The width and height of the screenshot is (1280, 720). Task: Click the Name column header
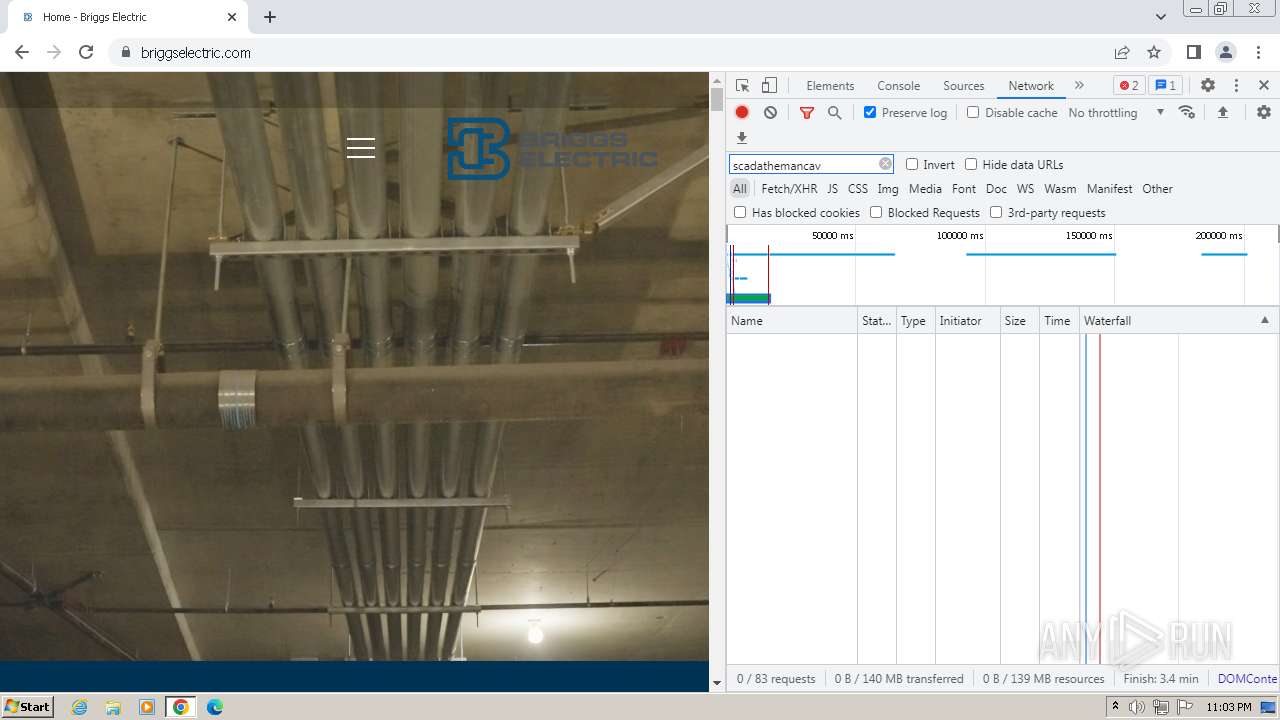[x=792, y=320]
